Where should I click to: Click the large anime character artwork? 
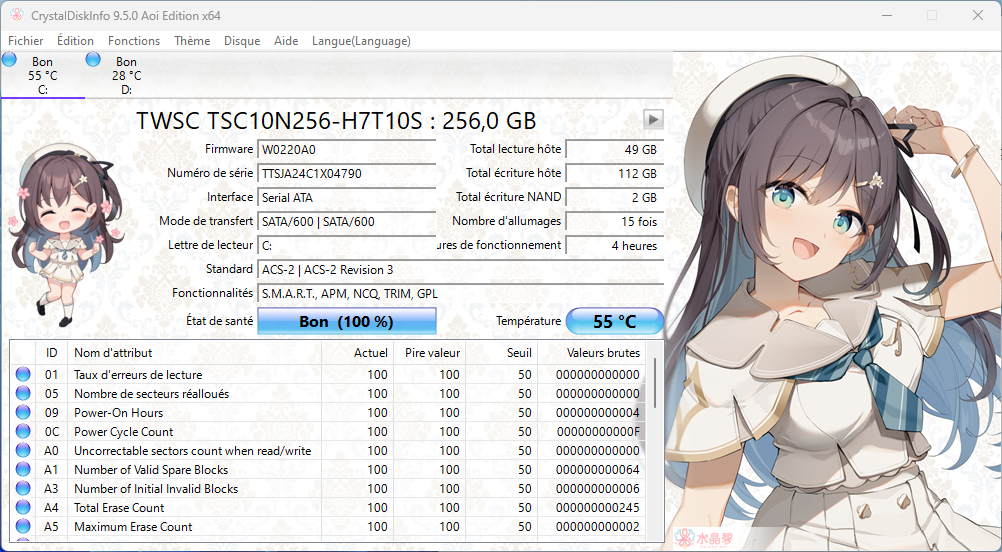[x=833, y=300]
